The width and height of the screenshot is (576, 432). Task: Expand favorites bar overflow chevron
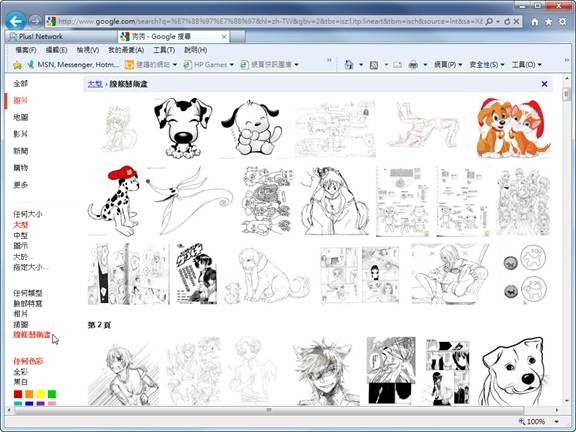[x=329, y=60]
